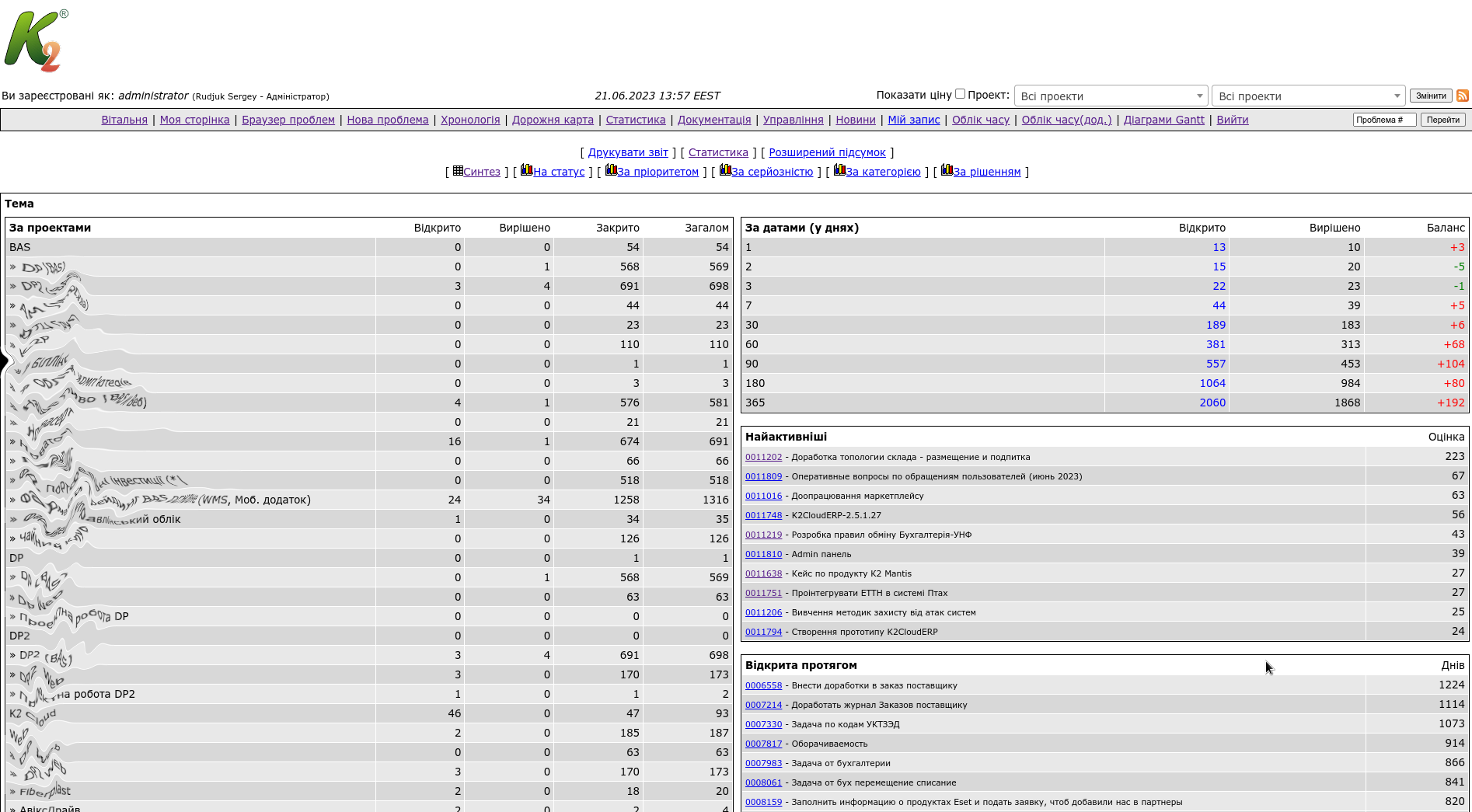Open the За категорією text link
This screenshot has width=1472, height=812.
(884, 172)
